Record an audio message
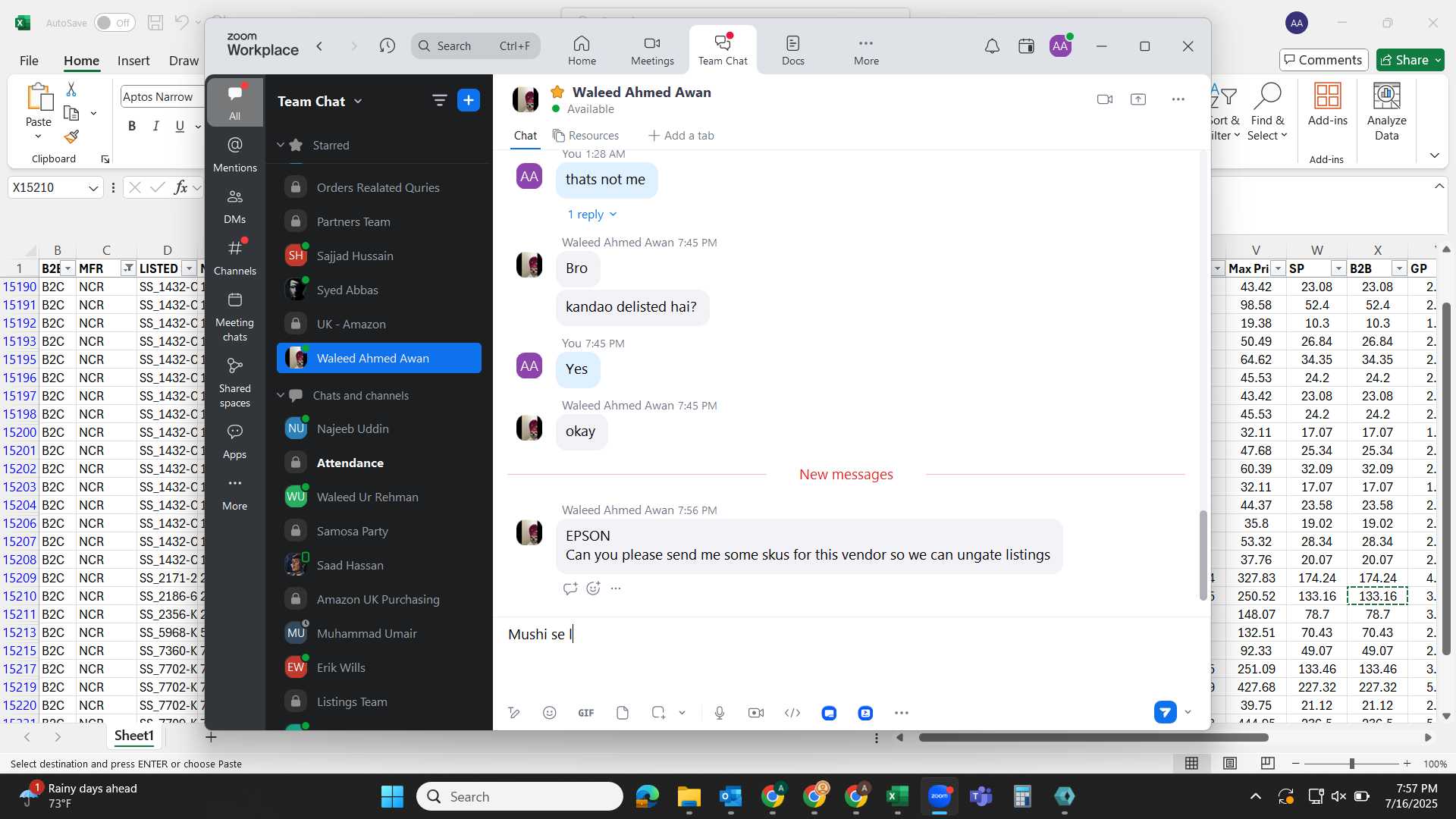The height and width of the screenshot is (819, 1456). coord(720,713)
